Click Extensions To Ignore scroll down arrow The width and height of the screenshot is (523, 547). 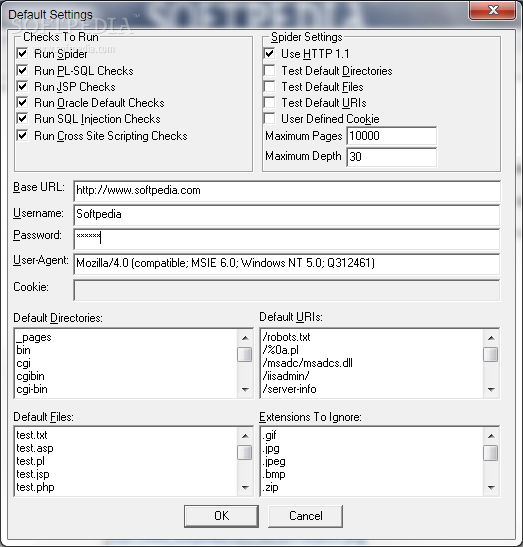click(491, 488)
